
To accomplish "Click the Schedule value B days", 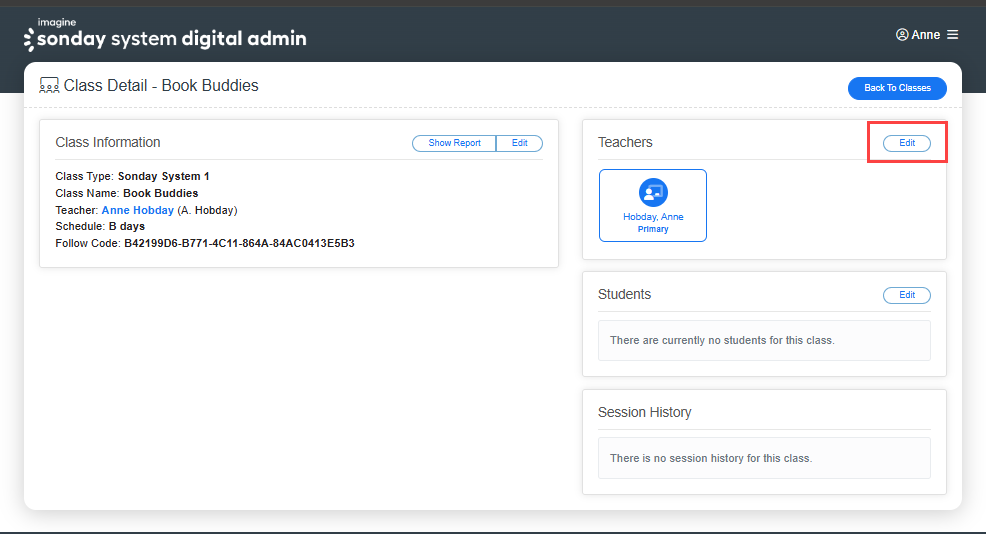I will pyautogui.click(x=126, y=226).
